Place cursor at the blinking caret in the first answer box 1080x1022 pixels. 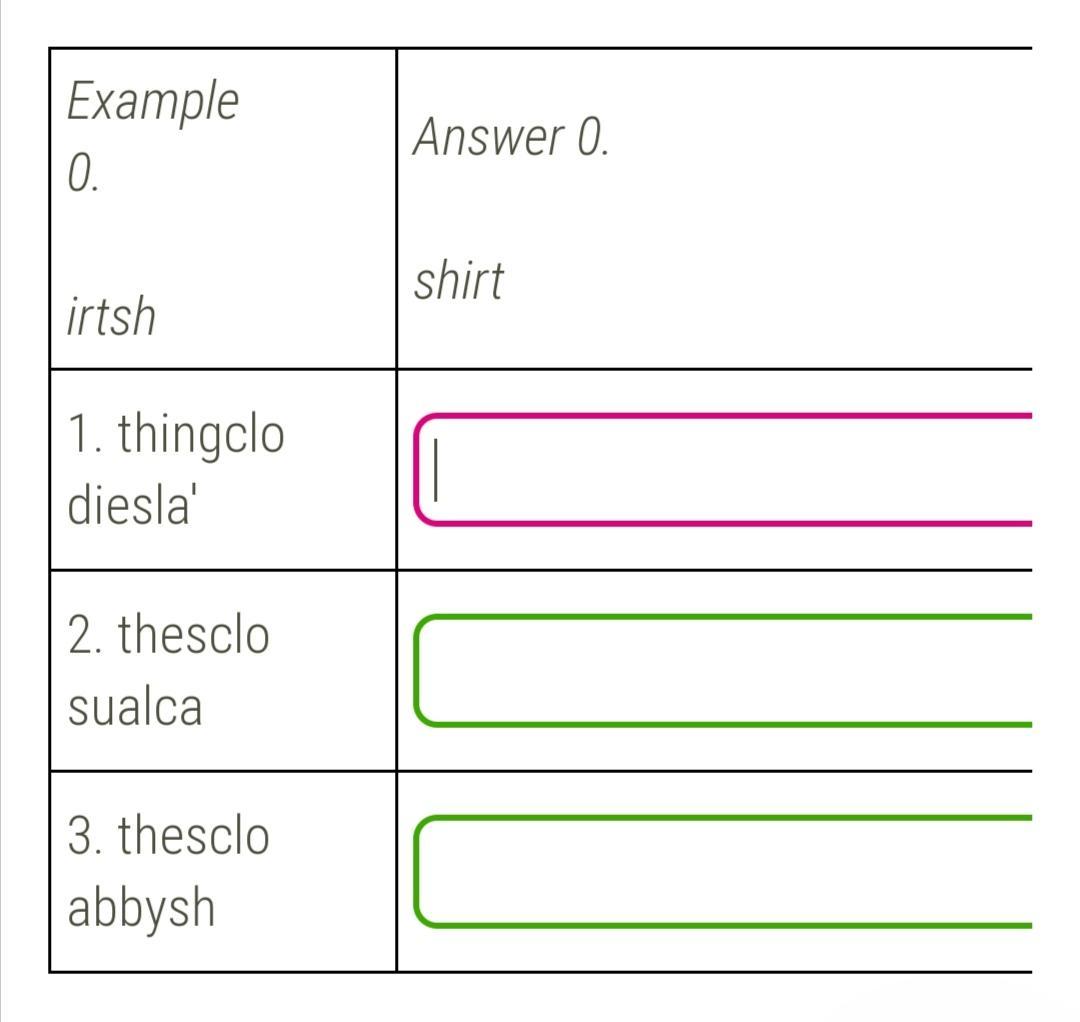click(437, 474)
